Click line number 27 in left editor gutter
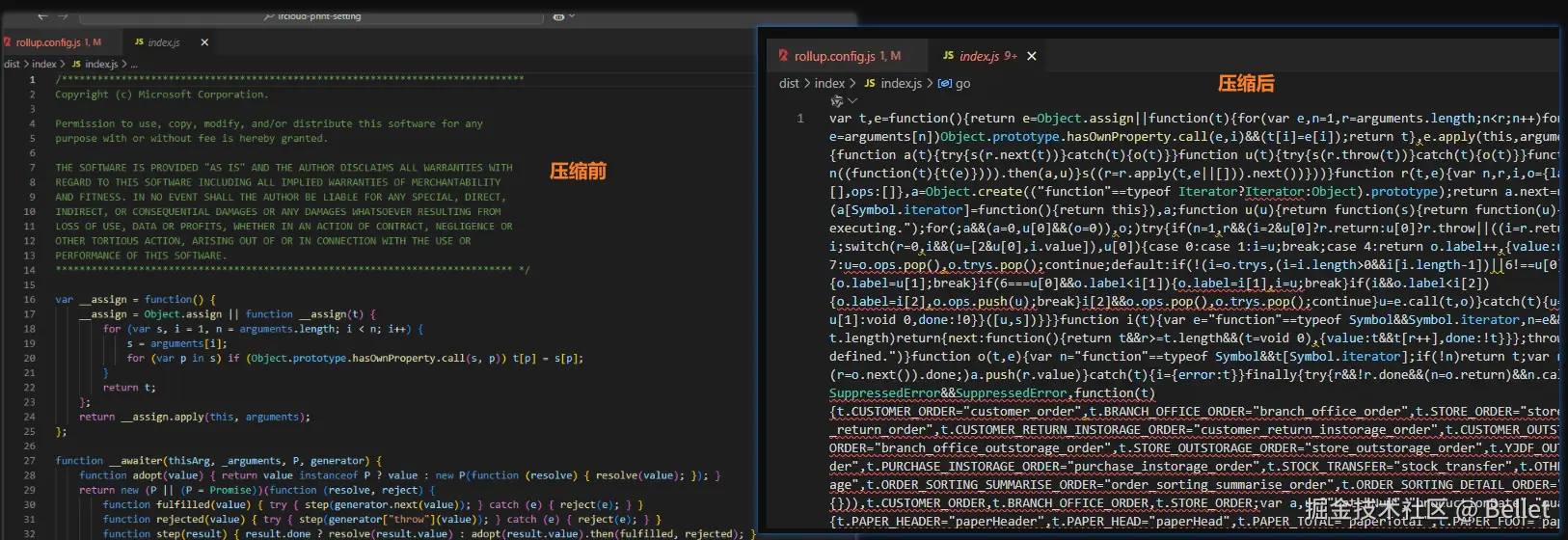The image size is (1568, 540). point(30,461)
